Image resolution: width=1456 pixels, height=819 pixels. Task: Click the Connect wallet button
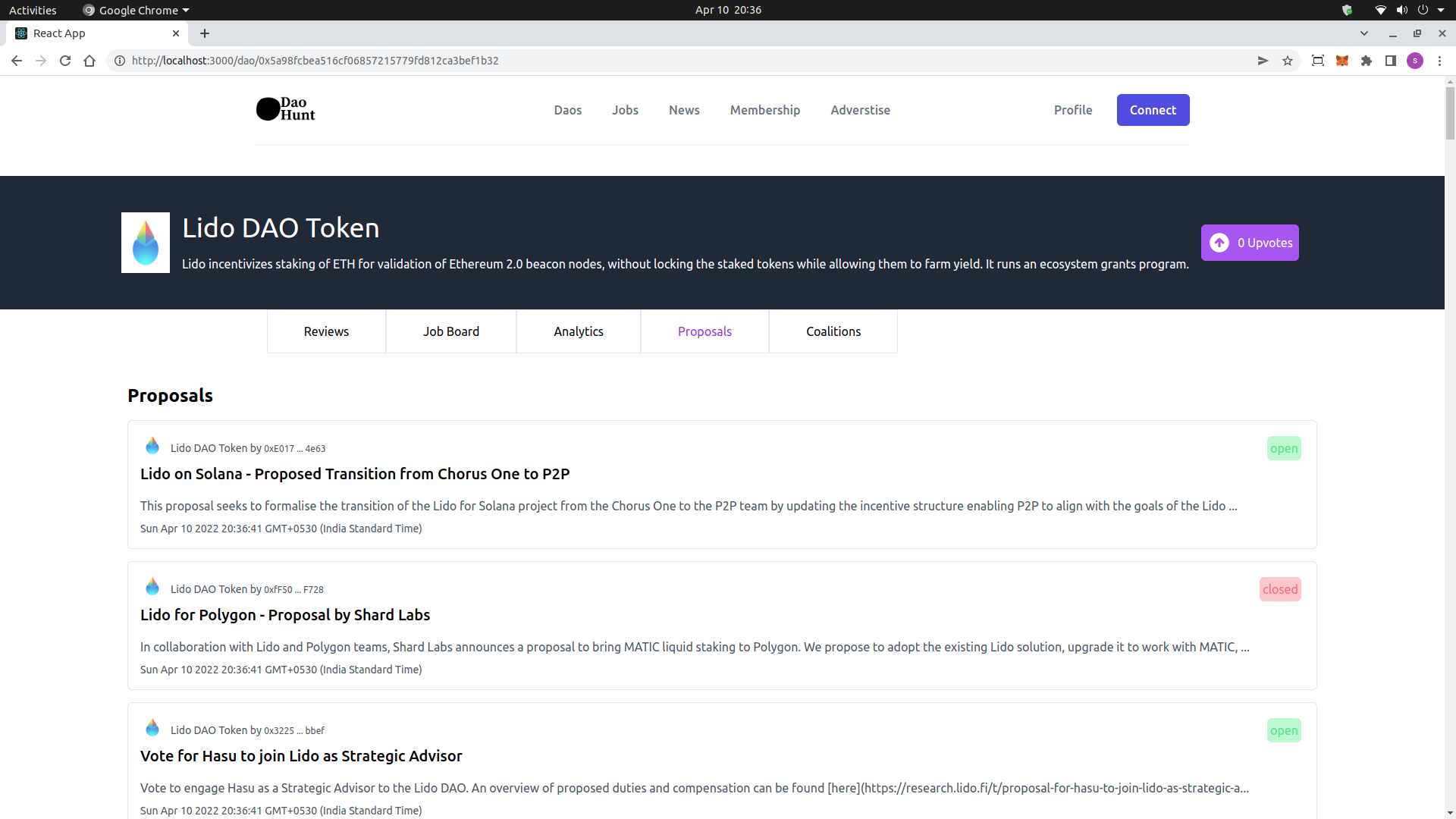tap(1153, 110)
